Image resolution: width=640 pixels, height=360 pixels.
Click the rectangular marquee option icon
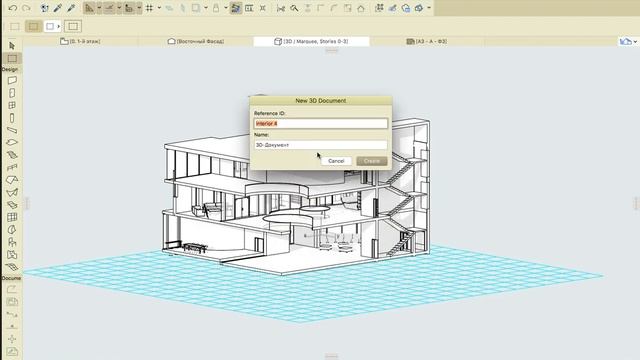pos(73,27)
